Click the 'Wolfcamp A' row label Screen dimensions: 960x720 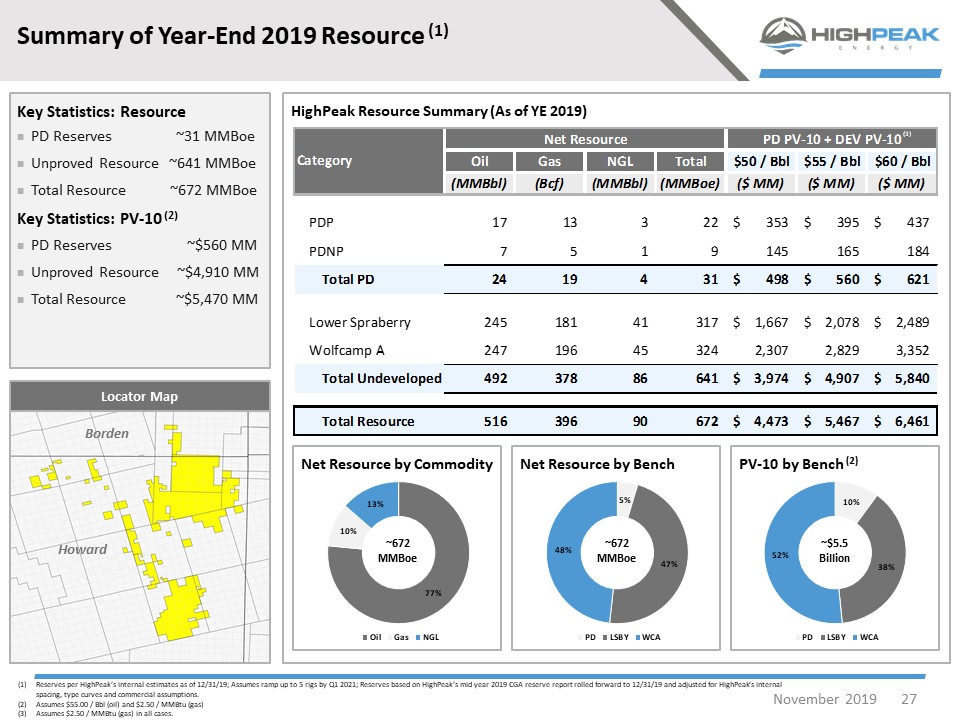pos(347,350)
